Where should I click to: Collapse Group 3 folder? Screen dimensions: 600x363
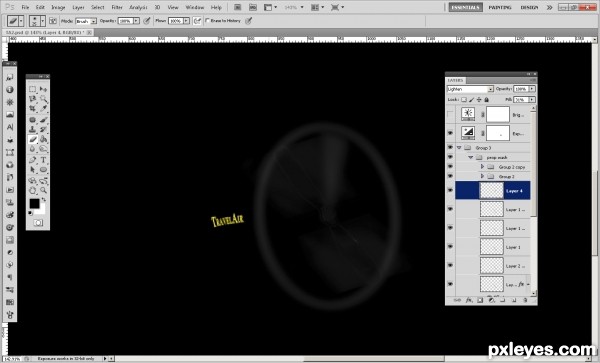pyautogui.click(x=459, y=148)
